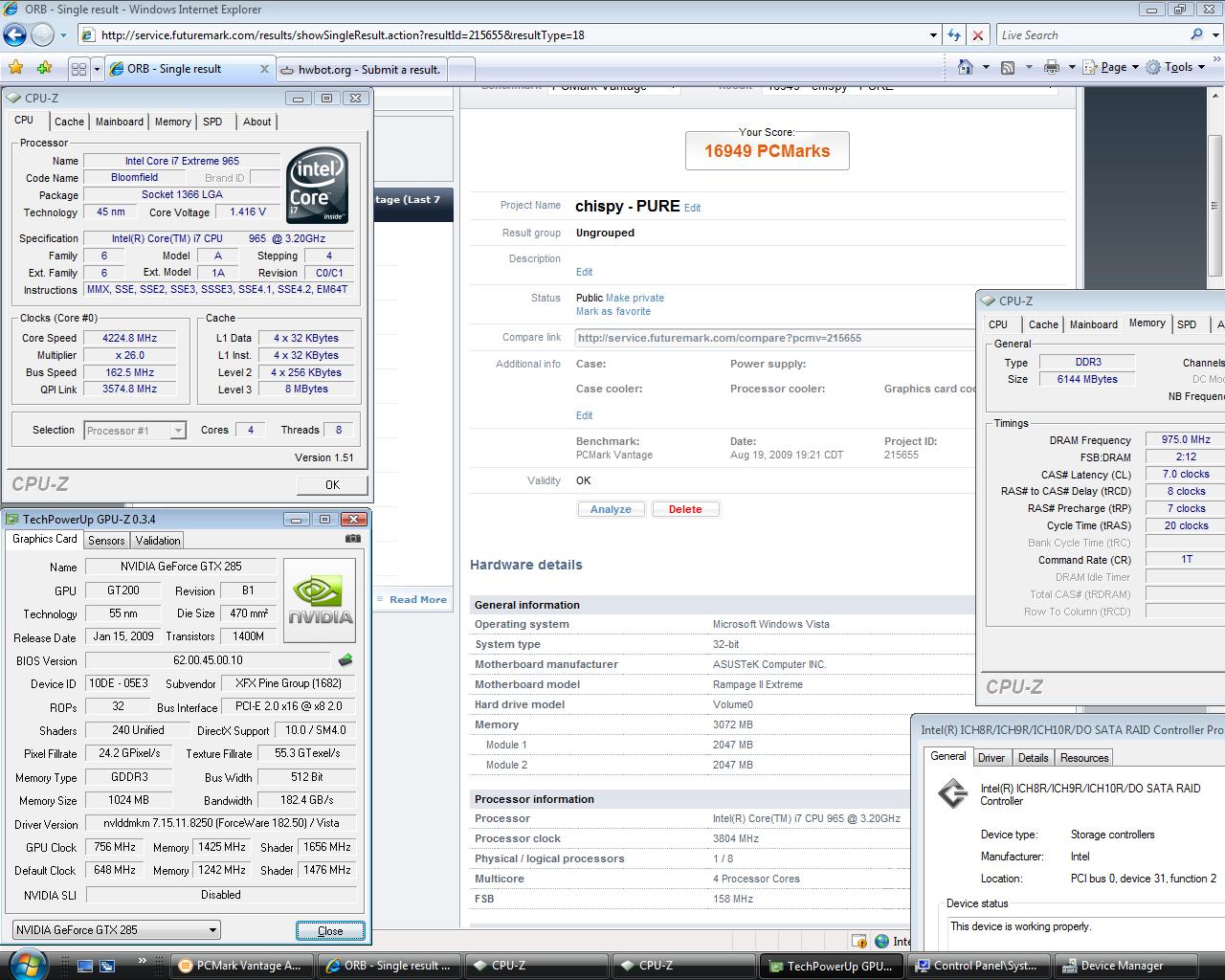Open the recent pages dropdown arrow

63,35
